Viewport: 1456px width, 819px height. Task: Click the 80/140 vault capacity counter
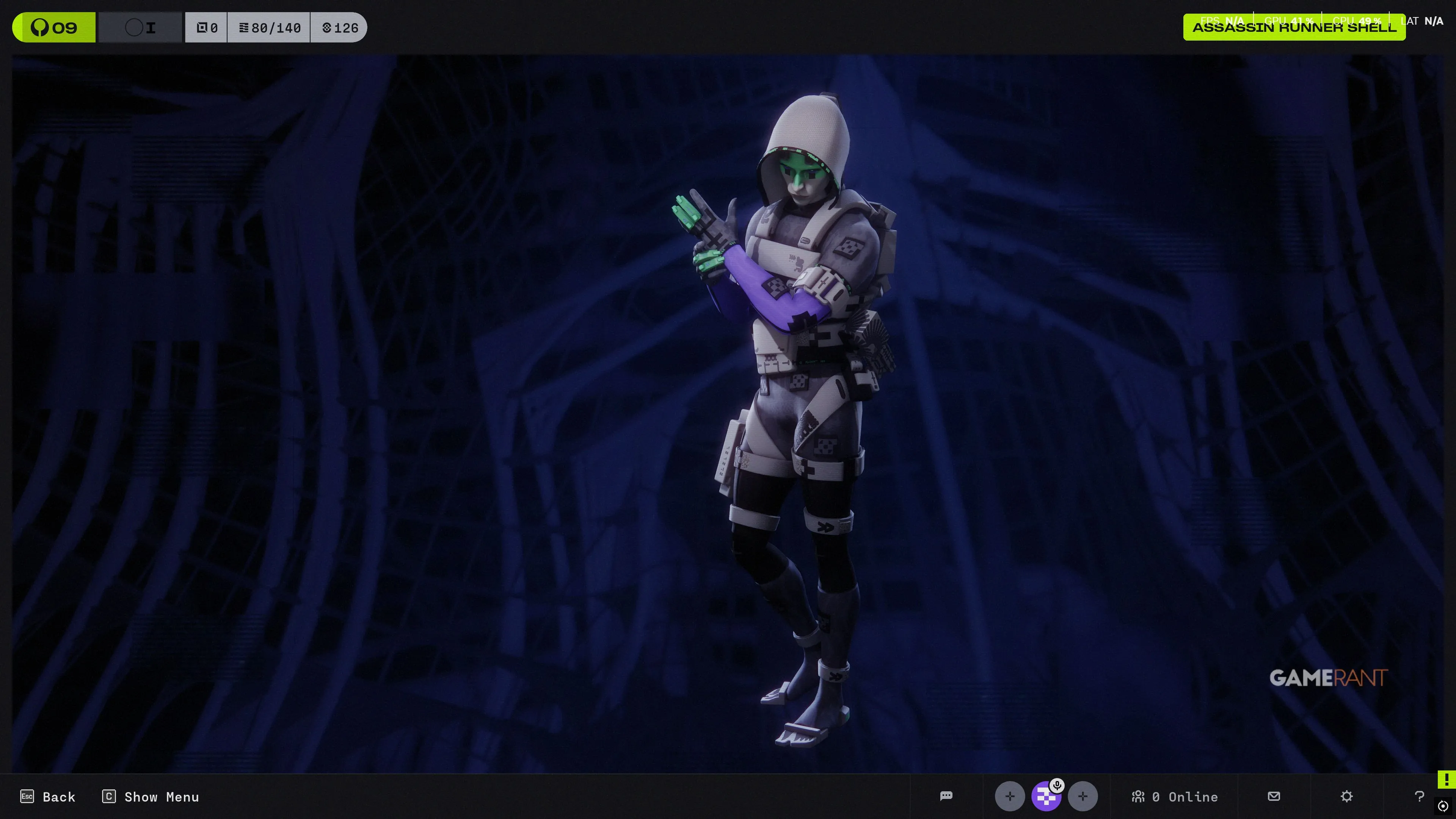[x=269, y=28]
